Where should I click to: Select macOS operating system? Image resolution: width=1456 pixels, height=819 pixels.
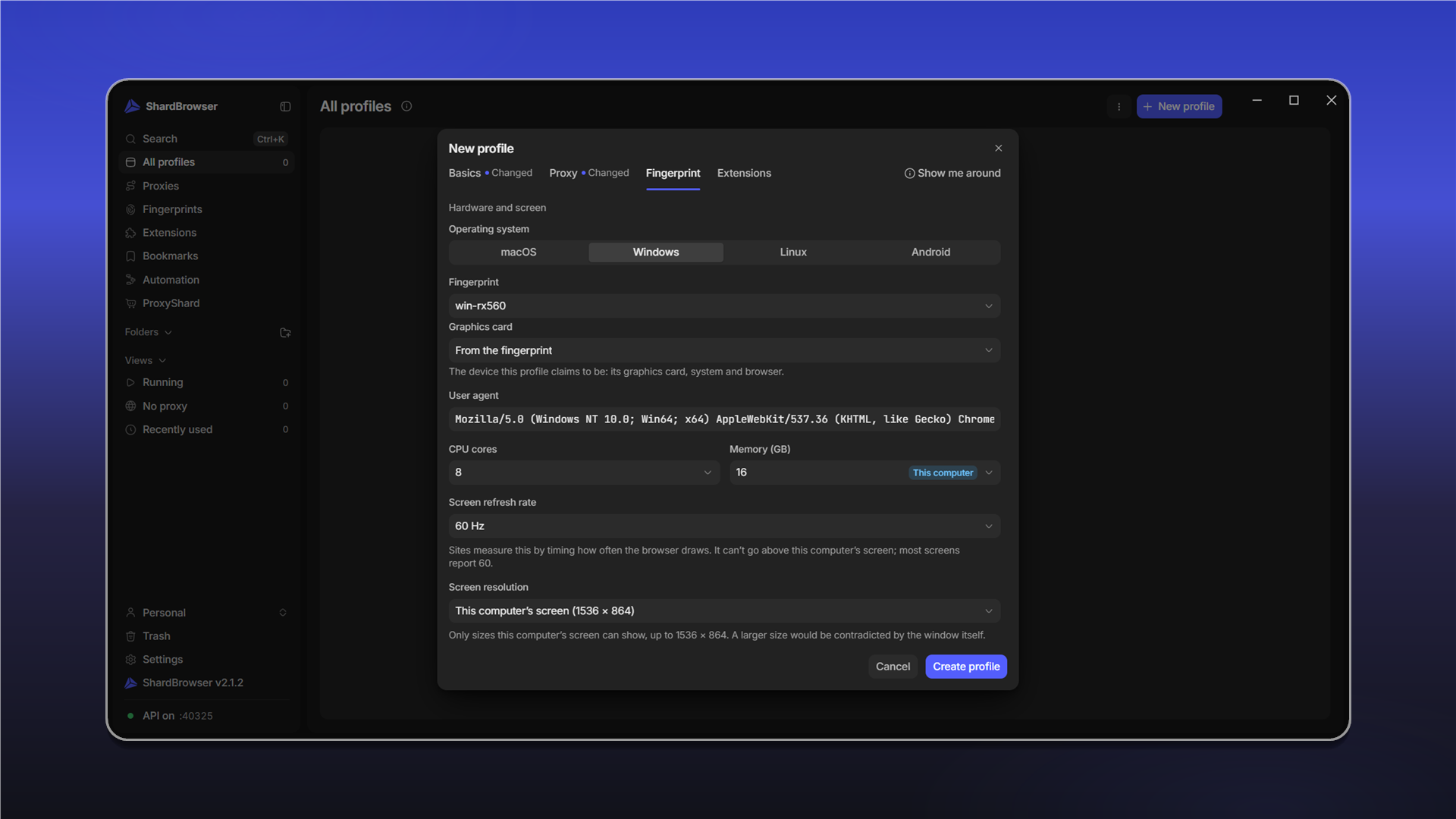coord(519,253)
